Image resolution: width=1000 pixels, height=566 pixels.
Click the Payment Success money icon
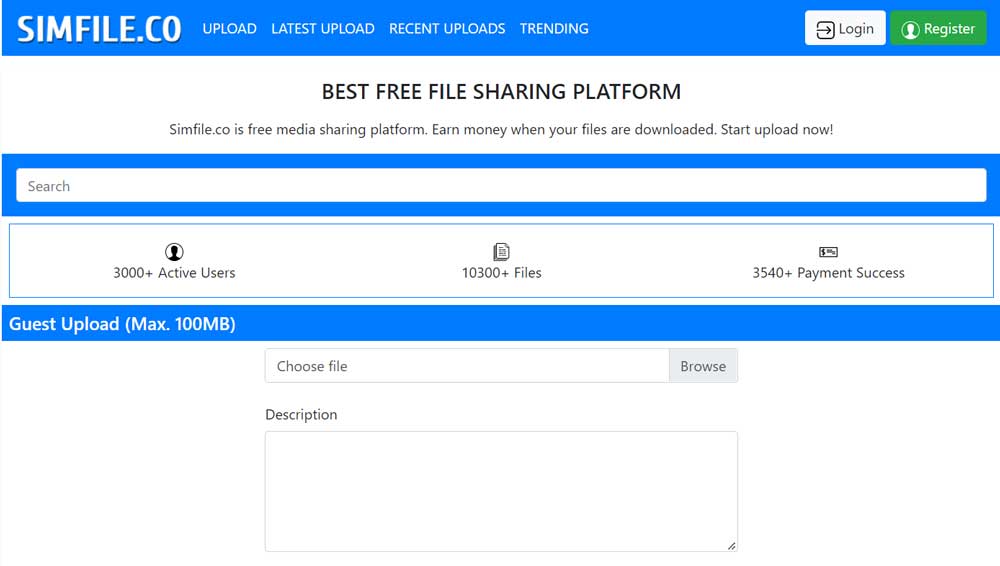pos(828,252)
